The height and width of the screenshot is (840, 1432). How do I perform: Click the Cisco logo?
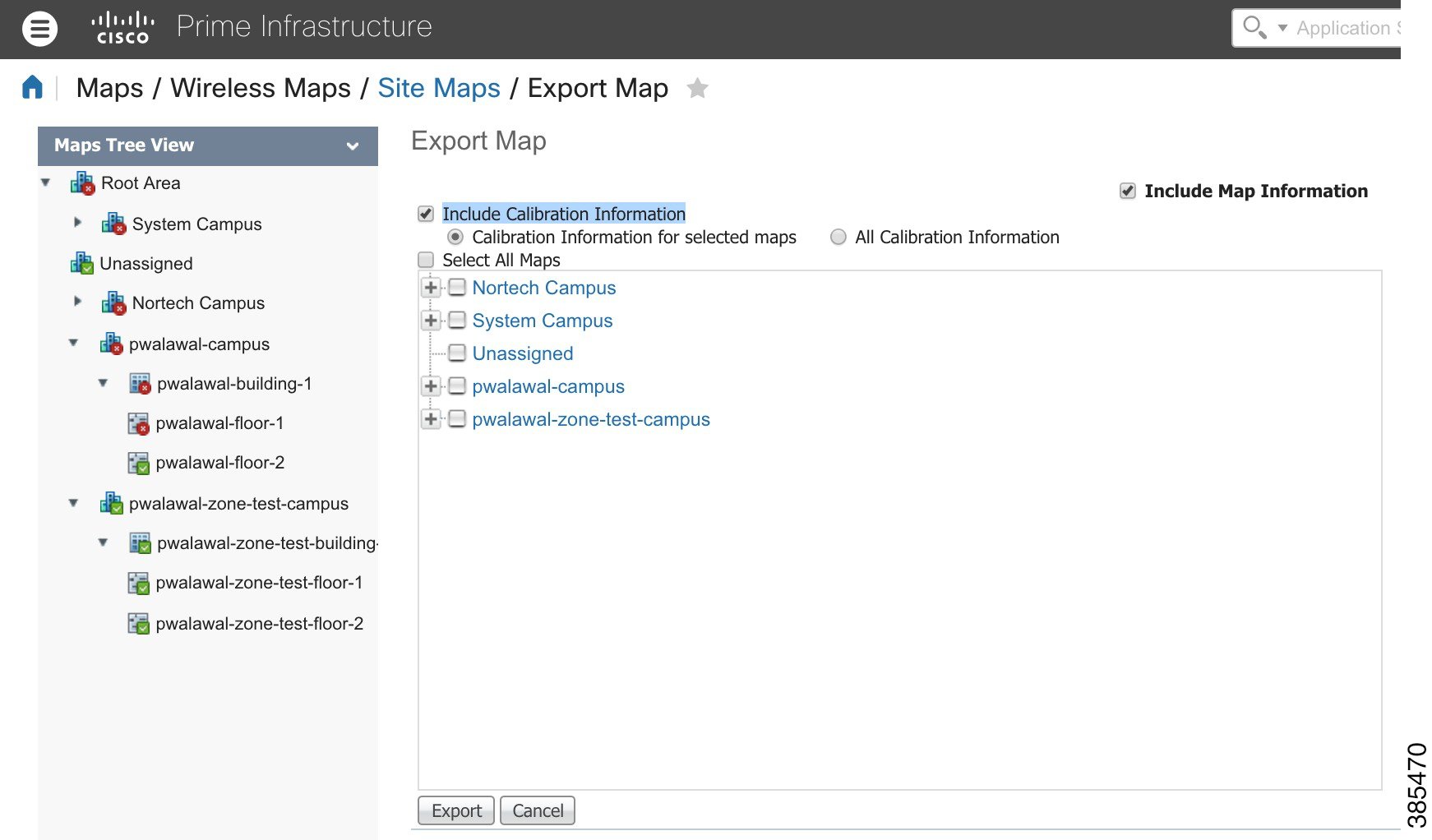(x=122, y=28)
